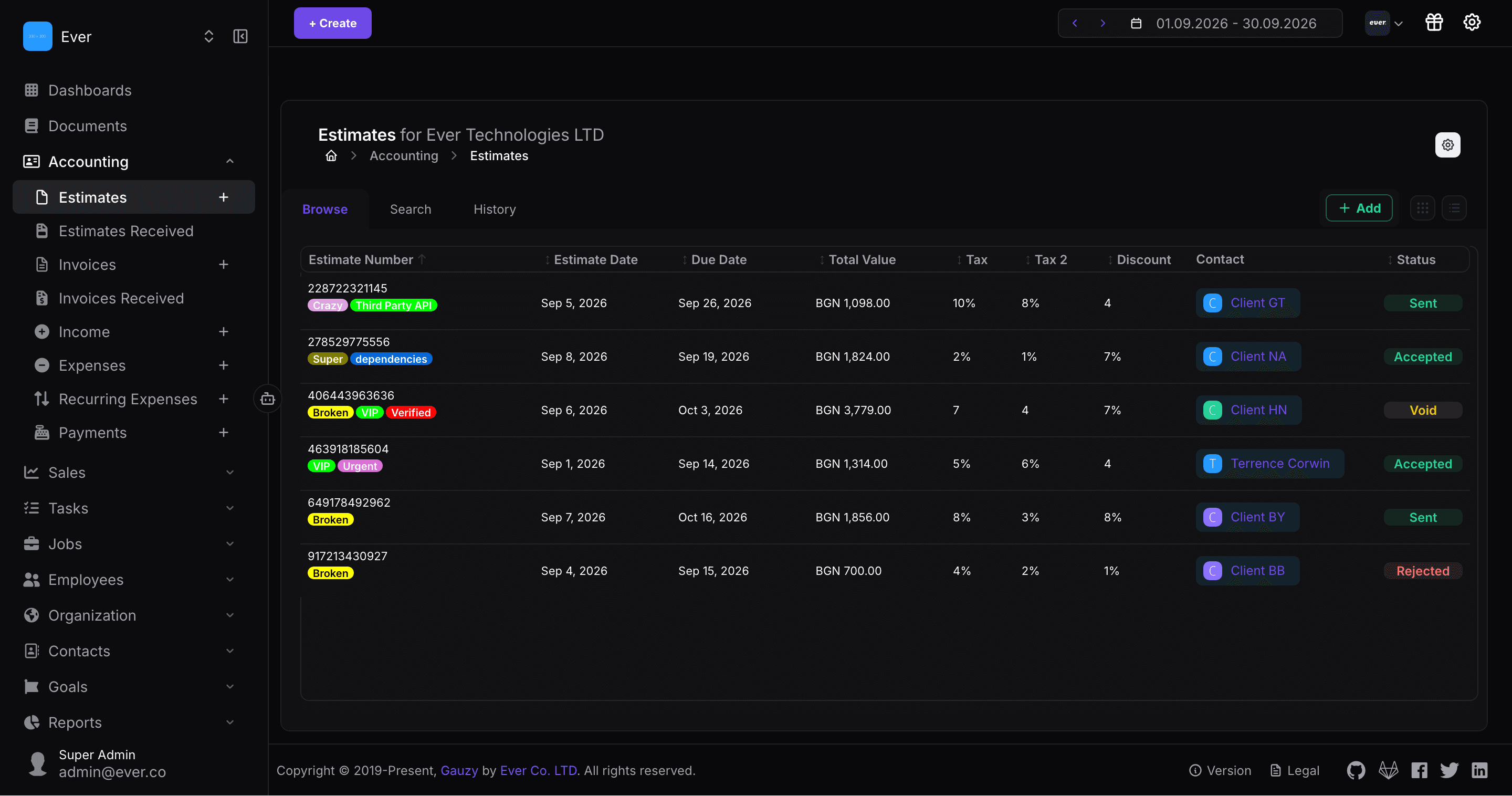This screenshot has width=1512, height=796.
Task: Add a new estimate via sidebar plus
Action: pos(223,197)
